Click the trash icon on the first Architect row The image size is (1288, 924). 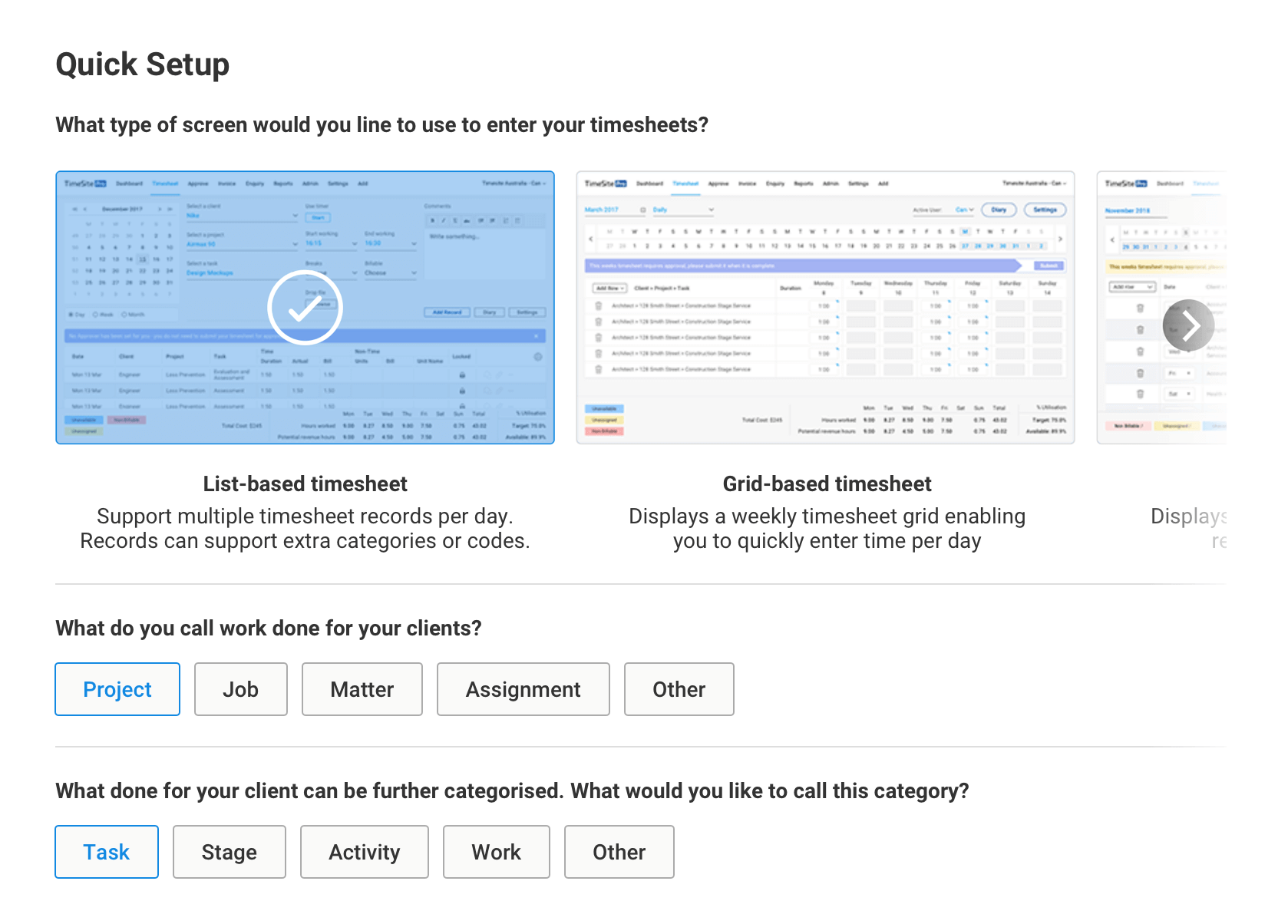tap(598, 305)
